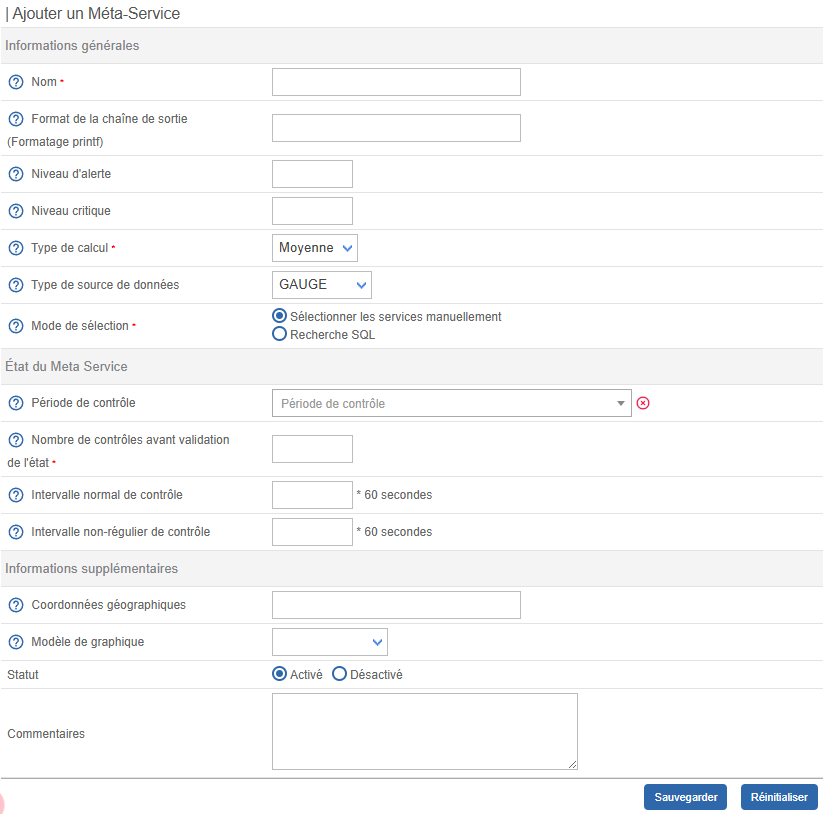Click help icon next to Mode de sélection

16,326
